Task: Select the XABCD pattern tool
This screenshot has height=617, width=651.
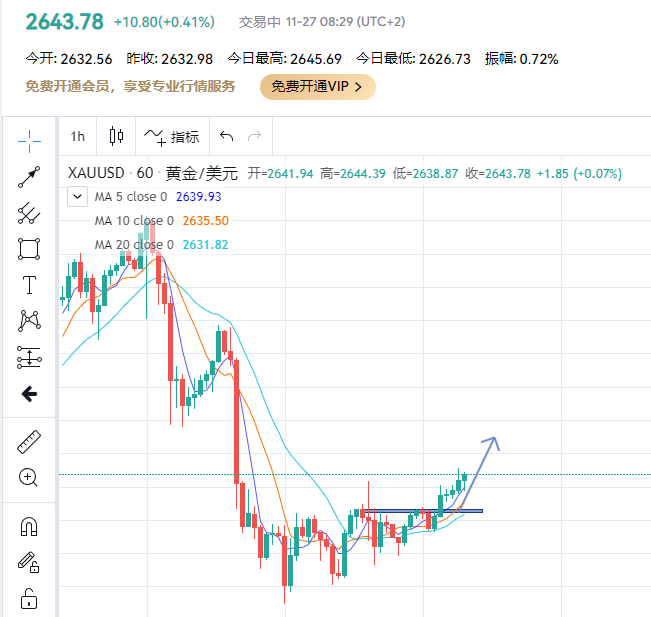Action: click(x=29, y=321)
